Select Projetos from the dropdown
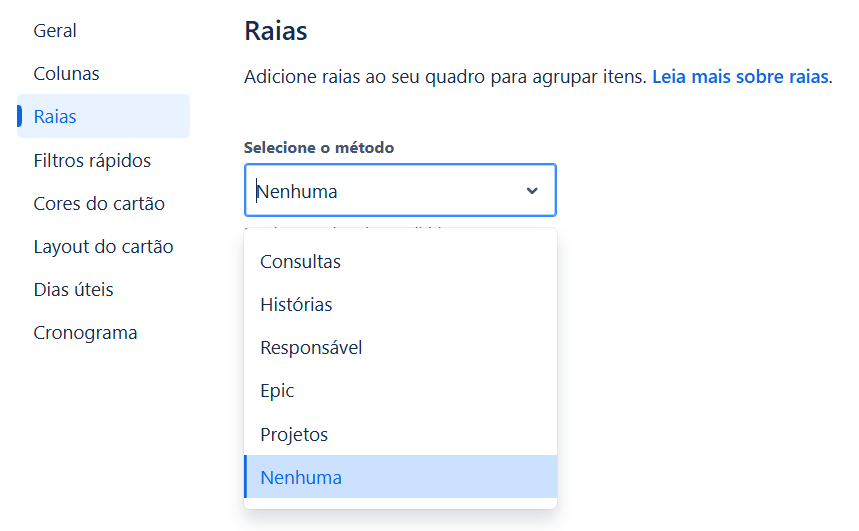The image size is (859, 531). [400, 434]
